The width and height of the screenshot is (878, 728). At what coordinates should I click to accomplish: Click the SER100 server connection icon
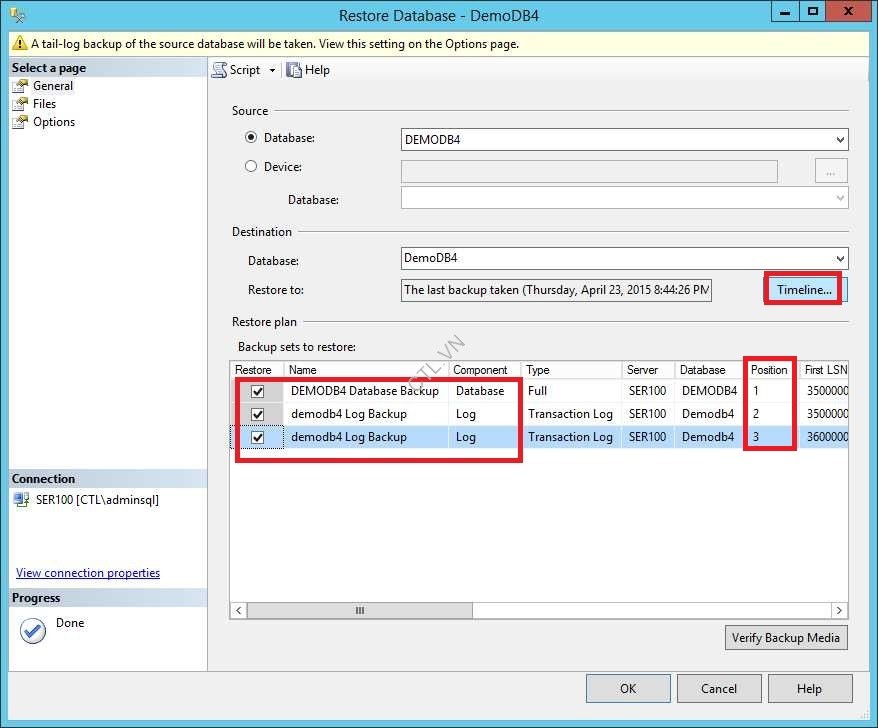click(21, 500)
